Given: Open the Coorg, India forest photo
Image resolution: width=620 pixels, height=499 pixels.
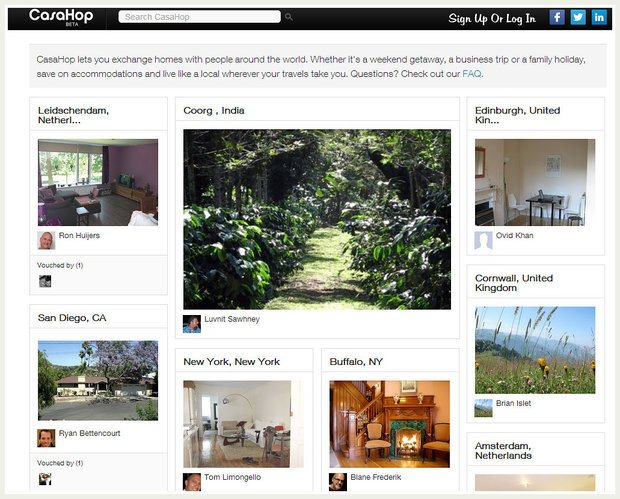Looking at the screenshot, I should [317, 219].
